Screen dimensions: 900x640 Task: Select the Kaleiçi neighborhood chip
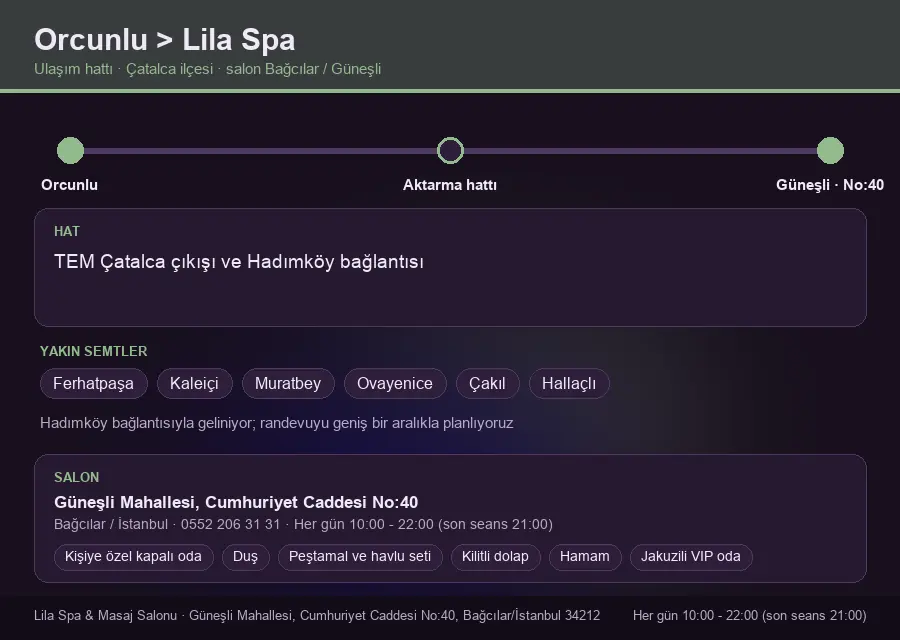click(x=194, y=383)
